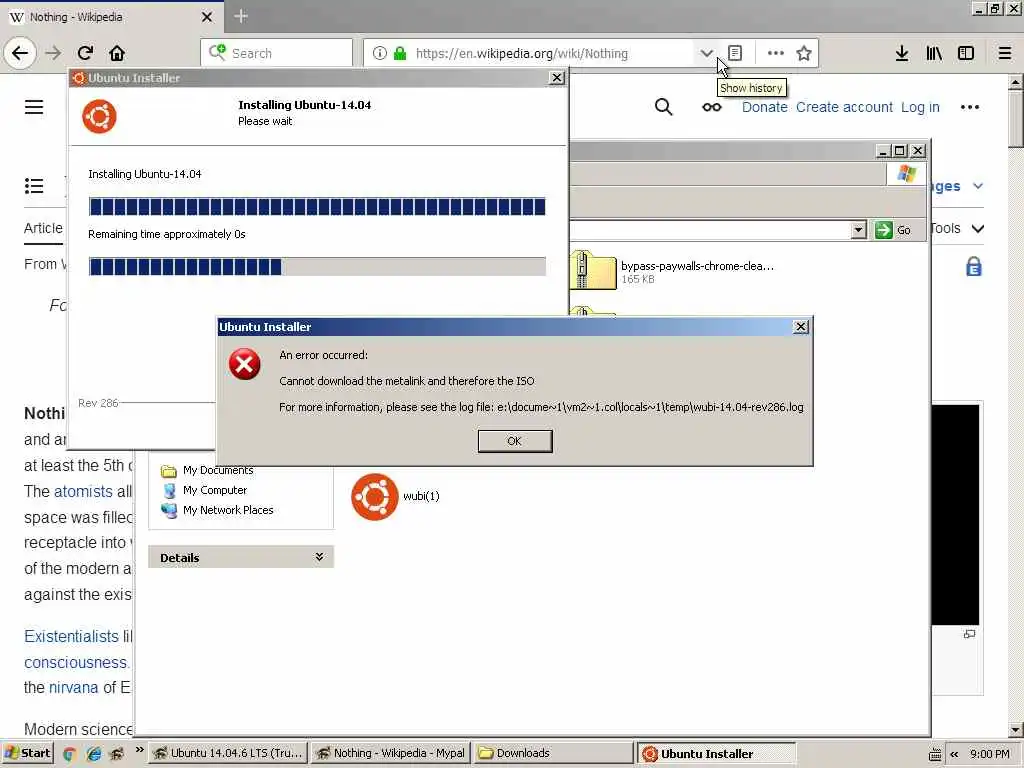Toggle the browser sidebar icon

point(966,53)
